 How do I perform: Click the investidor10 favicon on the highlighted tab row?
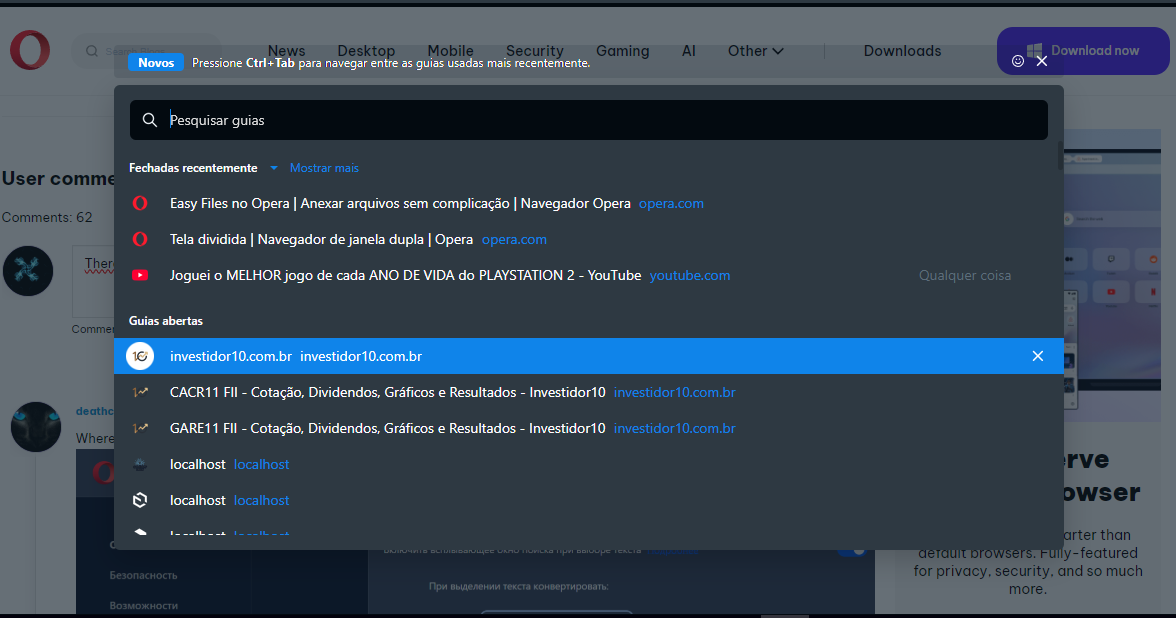140,356
